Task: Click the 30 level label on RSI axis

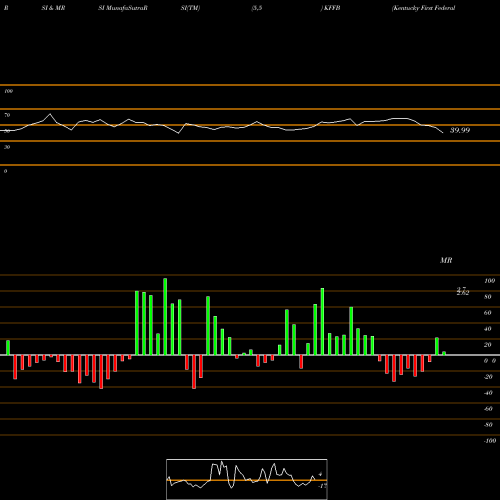Action: pyautogui.click(x=7, y=147)
